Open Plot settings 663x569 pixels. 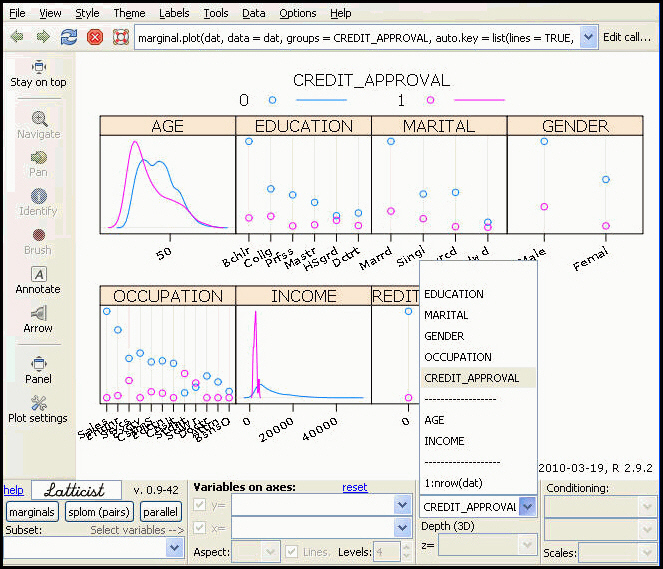click(x=38, y=409)
